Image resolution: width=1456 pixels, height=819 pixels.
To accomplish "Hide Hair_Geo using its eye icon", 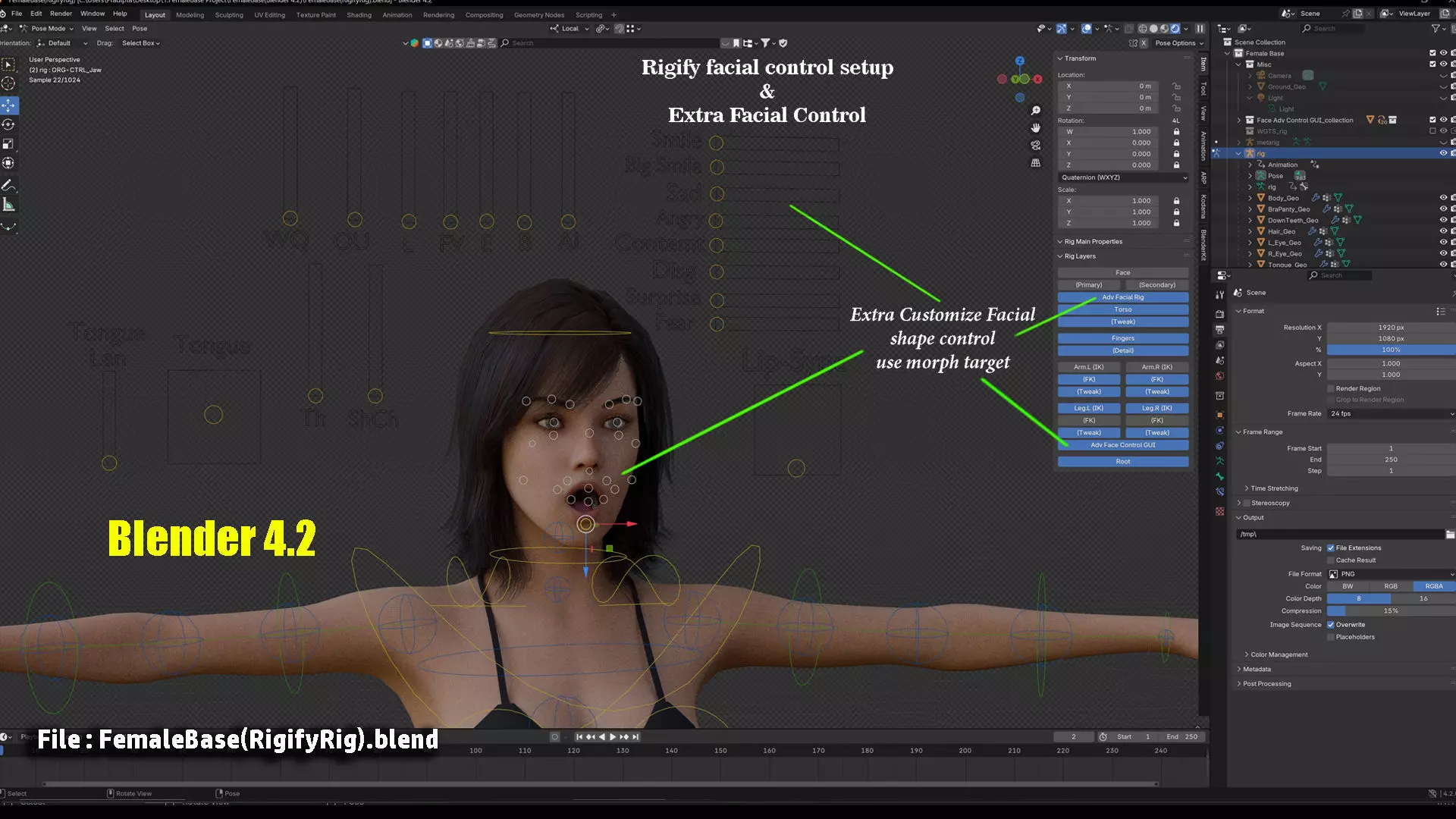I will point(1443,231).
